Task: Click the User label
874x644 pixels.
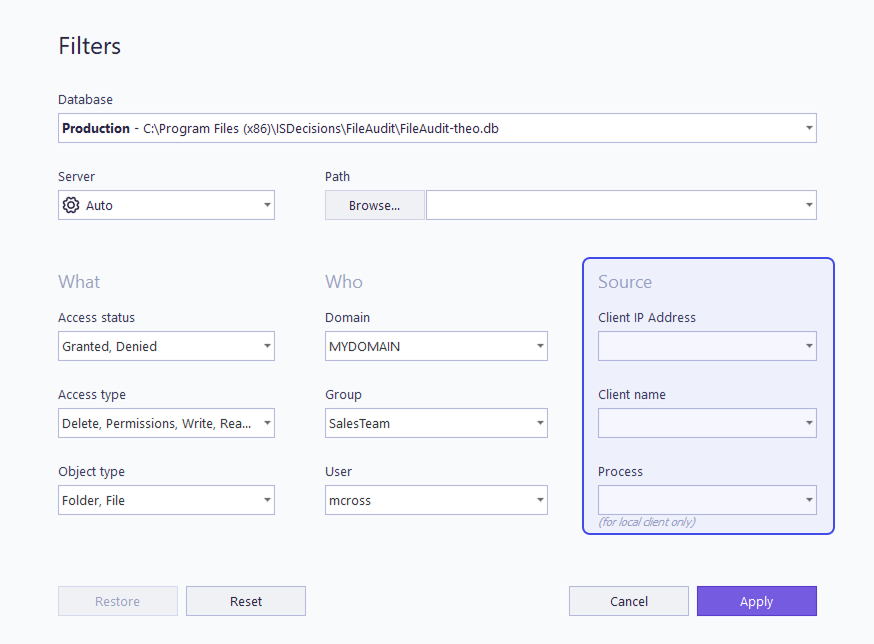Action: pyautogui.click(x=338, y=471)
